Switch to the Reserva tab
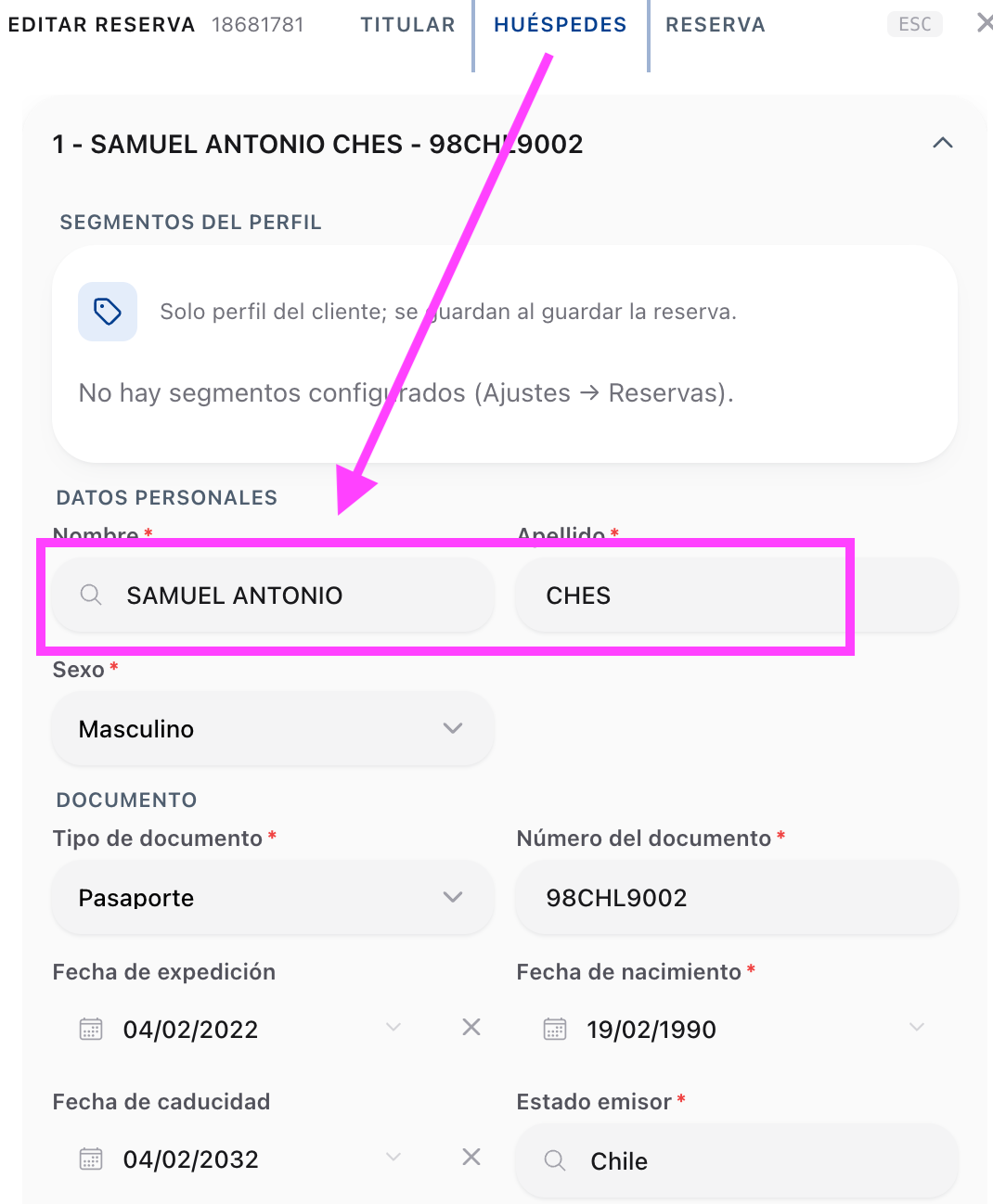This screenshot has height=1204, width=993. point(716,25)
